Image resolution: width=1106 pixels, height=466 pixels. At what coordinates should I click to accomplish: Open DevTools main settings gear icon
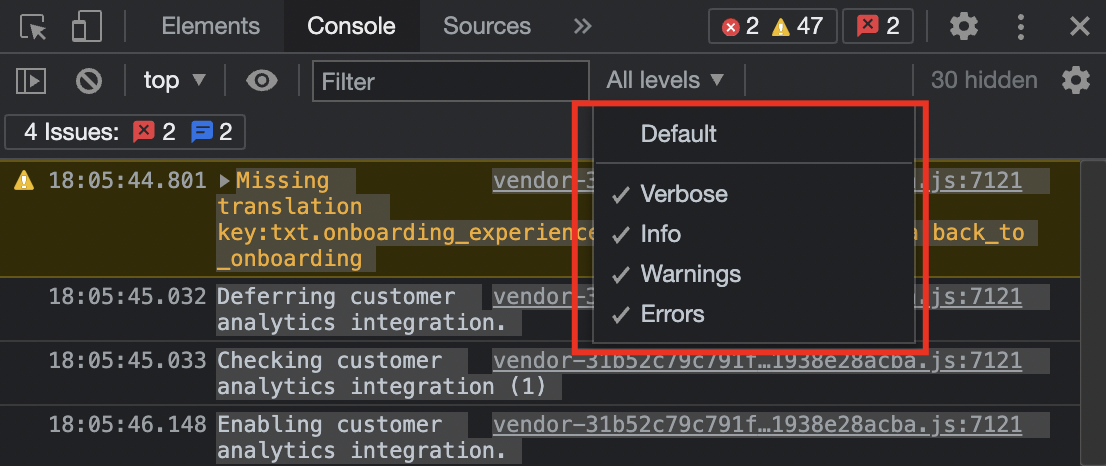click(964, 27)
